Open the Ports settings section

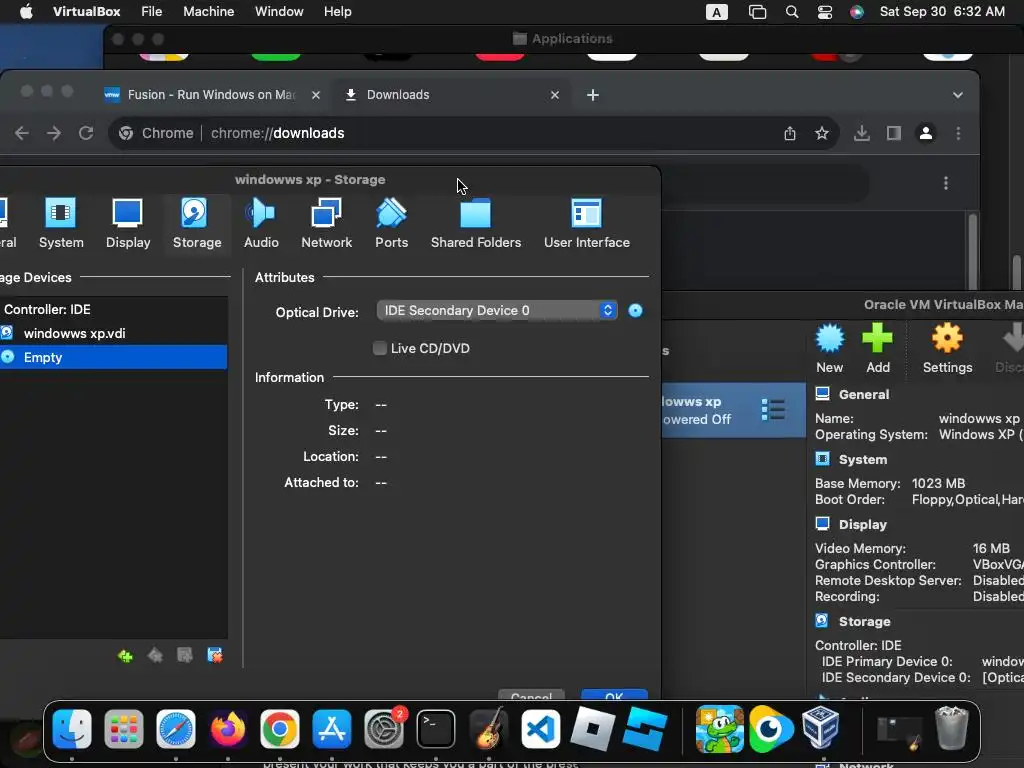coord(391,223)
